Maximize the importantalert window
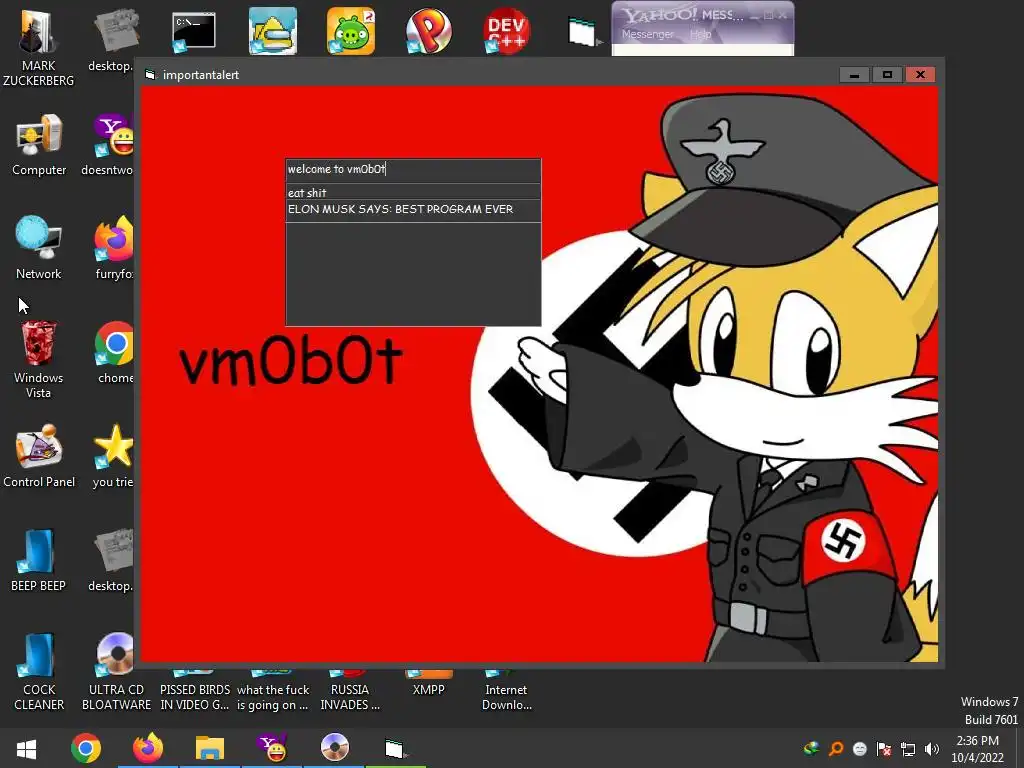The width and height of the screenshot is (1024, 768). coord(887,74)
